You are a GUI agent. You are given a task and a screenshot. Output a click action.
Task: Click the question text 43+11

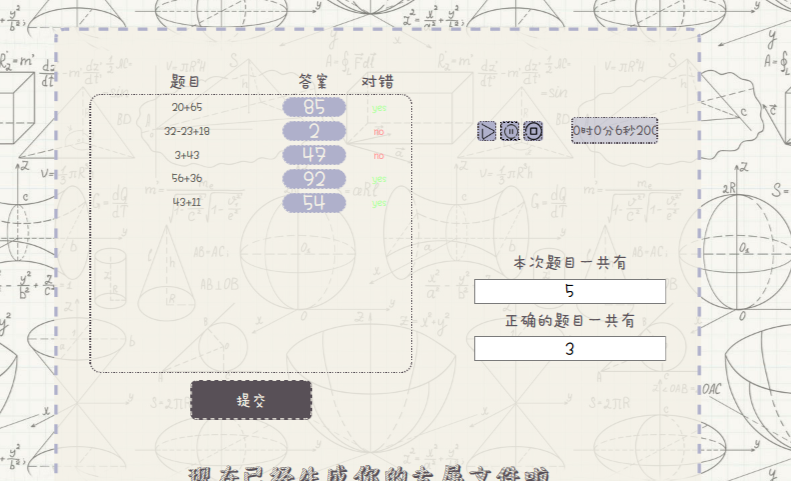click(187, 202)
